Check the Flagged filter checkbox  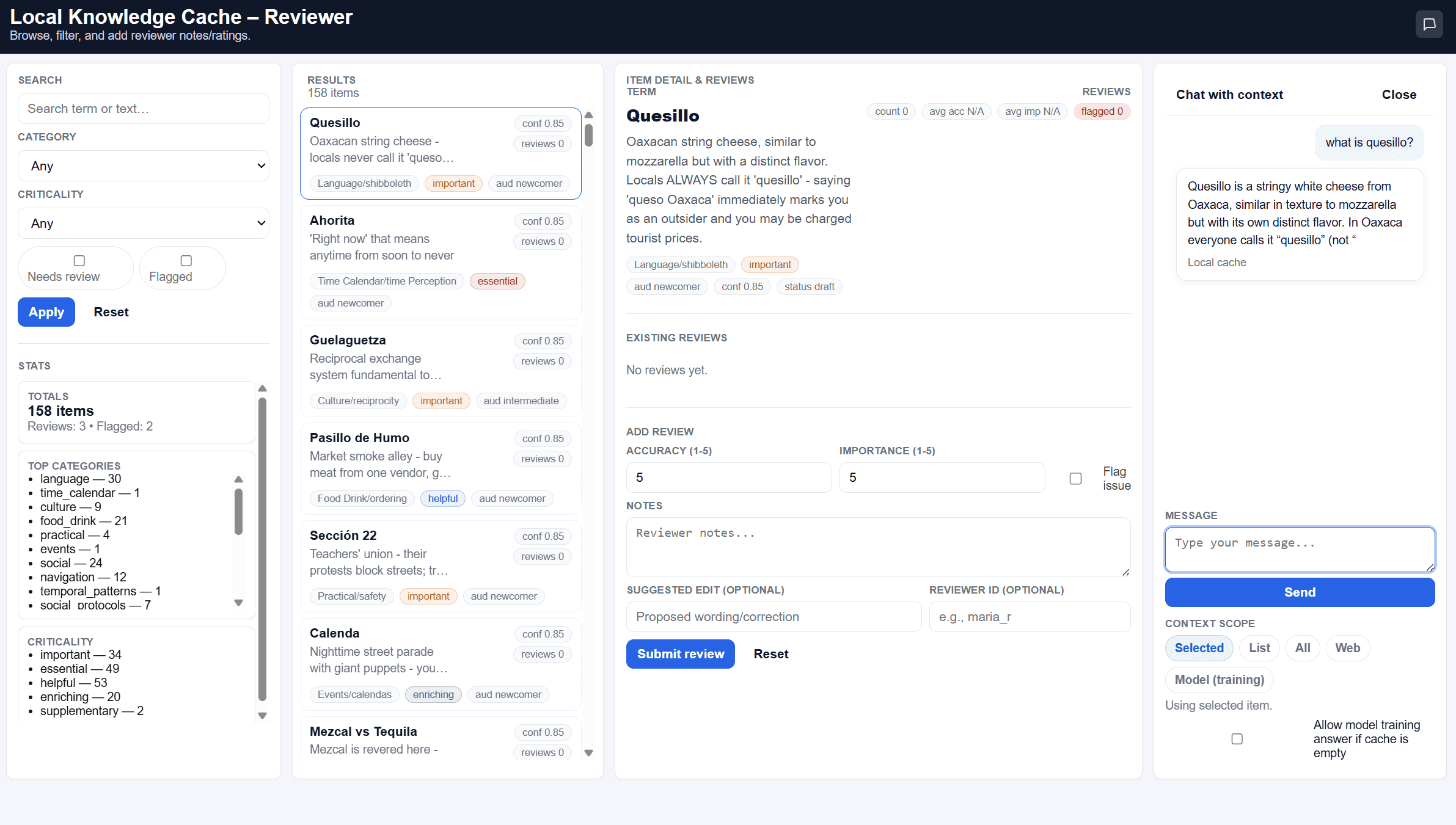point(185,260)
